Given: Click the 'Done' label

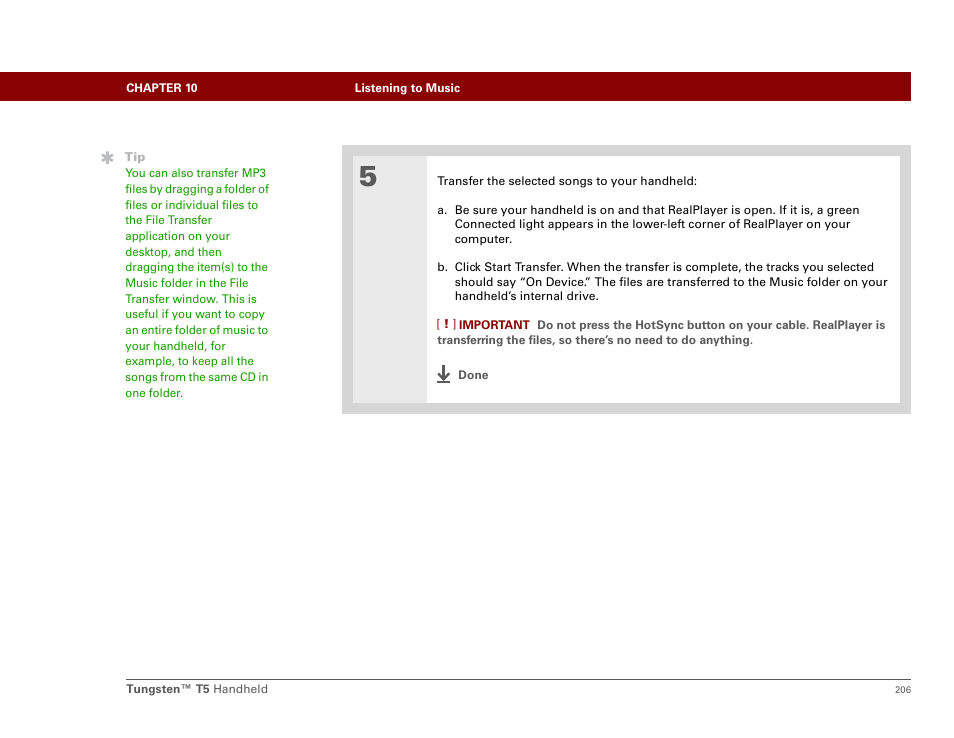Looking at the screenshot, I should click(473, 375).
